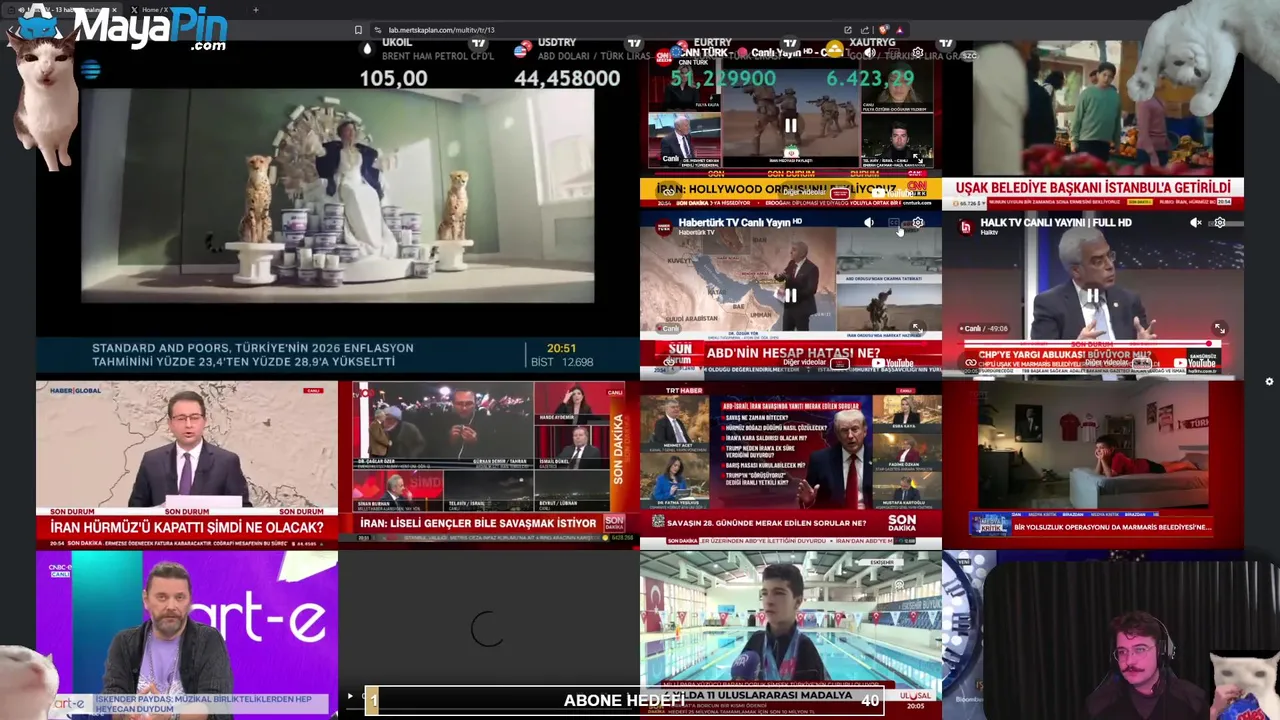Select the LİSELİ GENÇLER SON DAKİKA stream tile
Viewport: 1280px width, 720px height.
click(489, 465)
